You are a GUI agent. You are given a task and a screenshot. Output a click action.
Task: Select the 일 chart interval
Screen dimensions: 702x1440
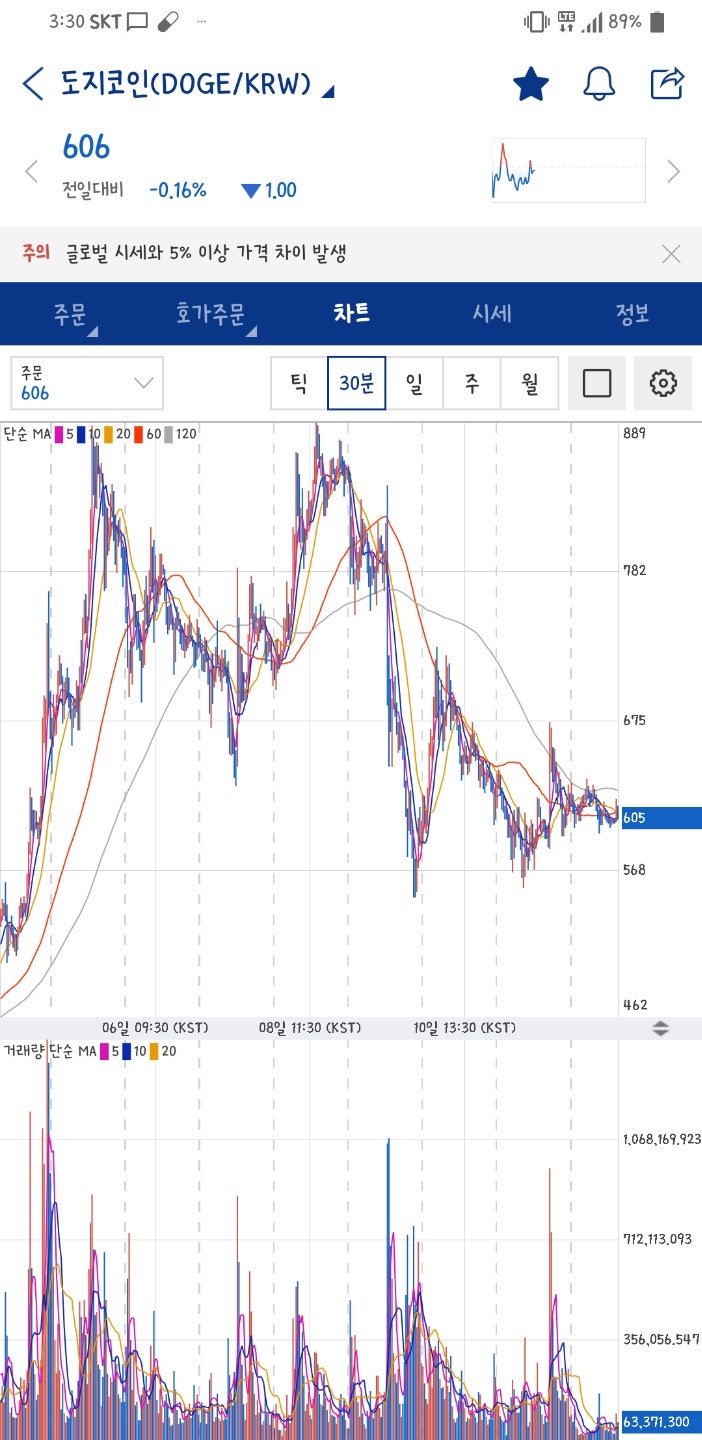click(x=414, y=383)
